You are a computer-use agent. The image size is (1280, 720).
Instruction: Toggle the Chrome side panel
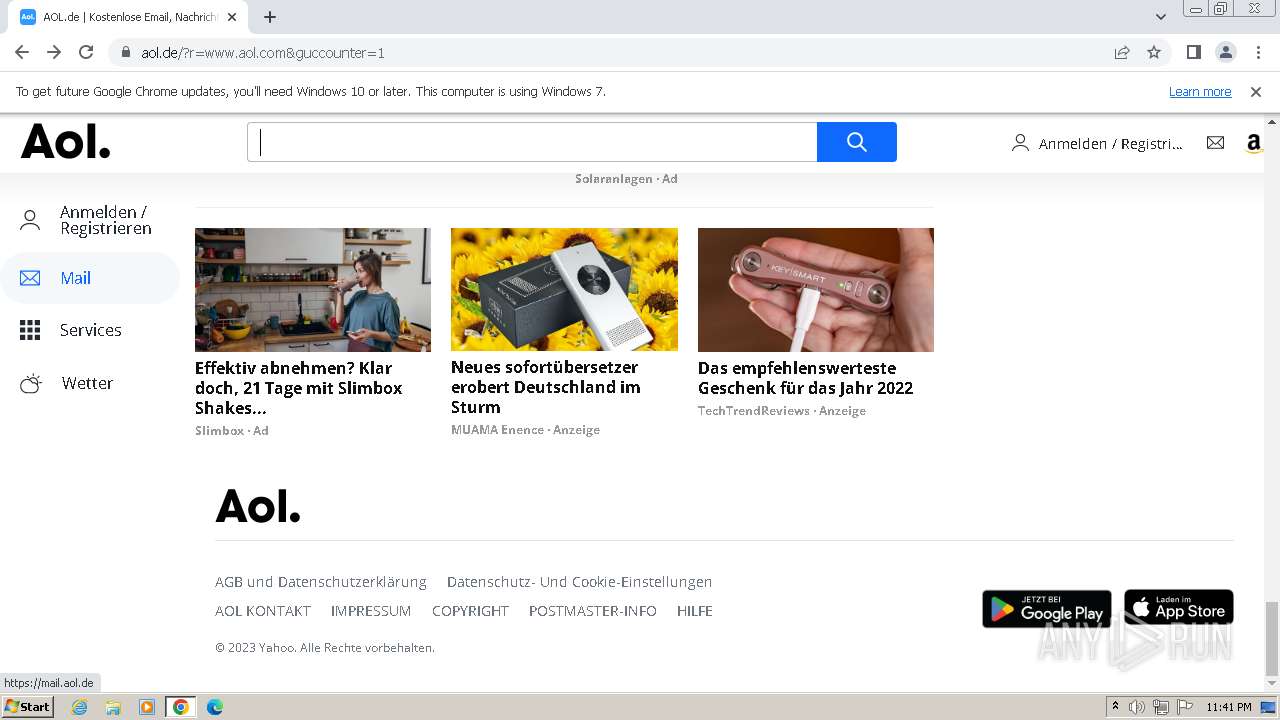coord(1193,52)
